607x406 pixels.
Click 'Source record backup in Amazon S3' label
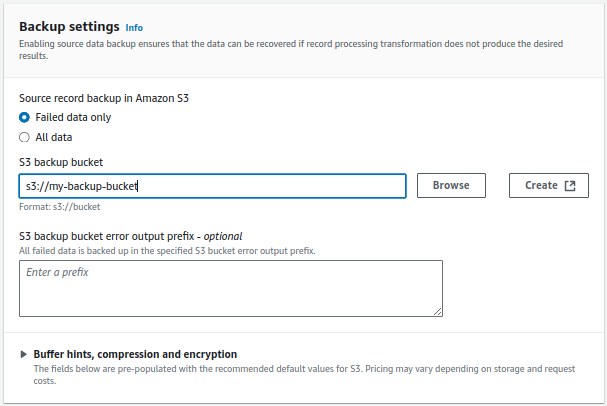[104, 98]
